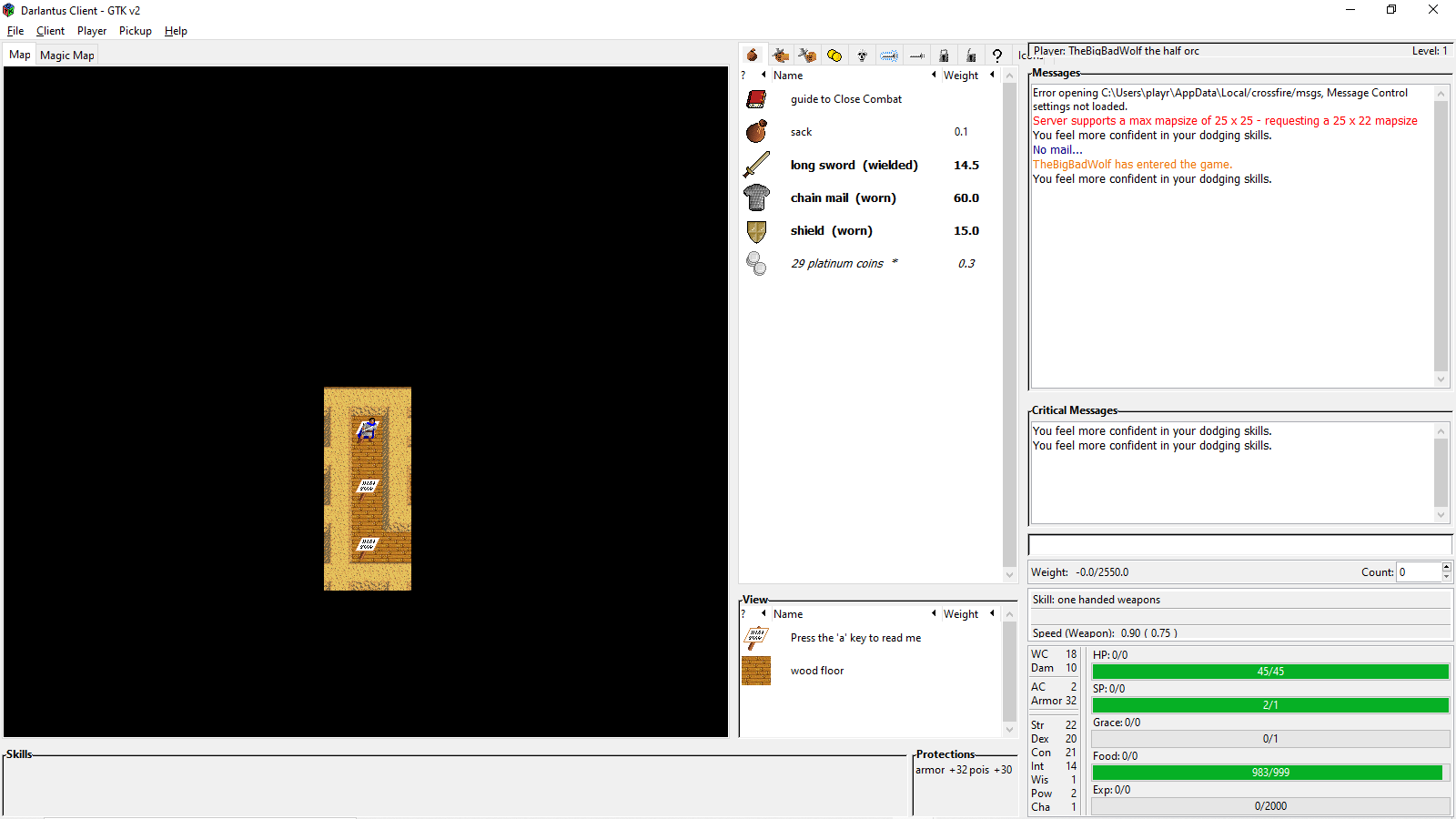Screen dimensions: 1456x819
Task: Open the locked items padlock tab
Action: pos(944,56)
